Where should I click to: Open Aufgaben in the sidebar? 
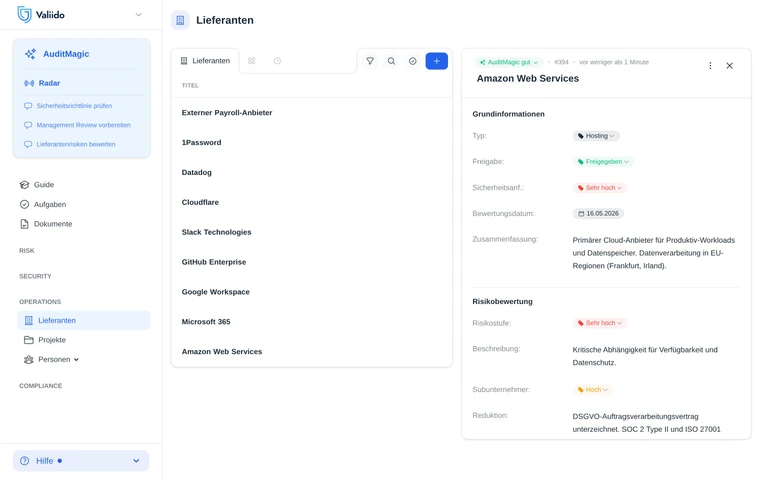tap(49, 204)
